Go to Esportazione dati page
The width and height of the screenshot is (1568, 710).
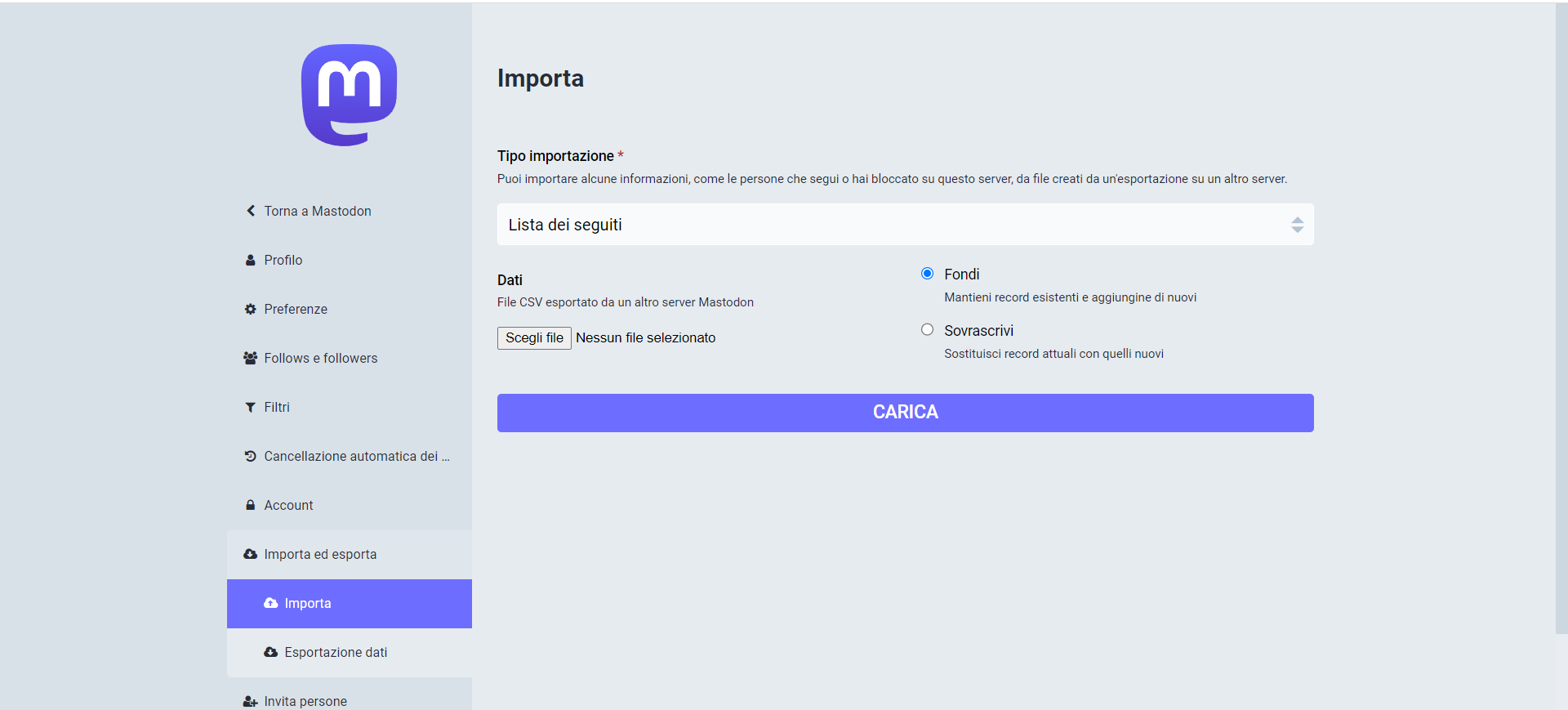[336, 652]
